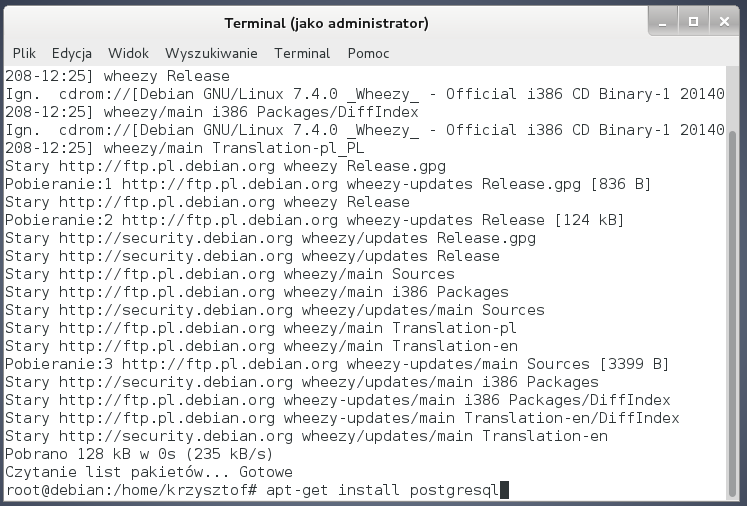Open the Wyszukiwanie menu
Viewport: 747px width, 506px height.
(x=211, y=53)
